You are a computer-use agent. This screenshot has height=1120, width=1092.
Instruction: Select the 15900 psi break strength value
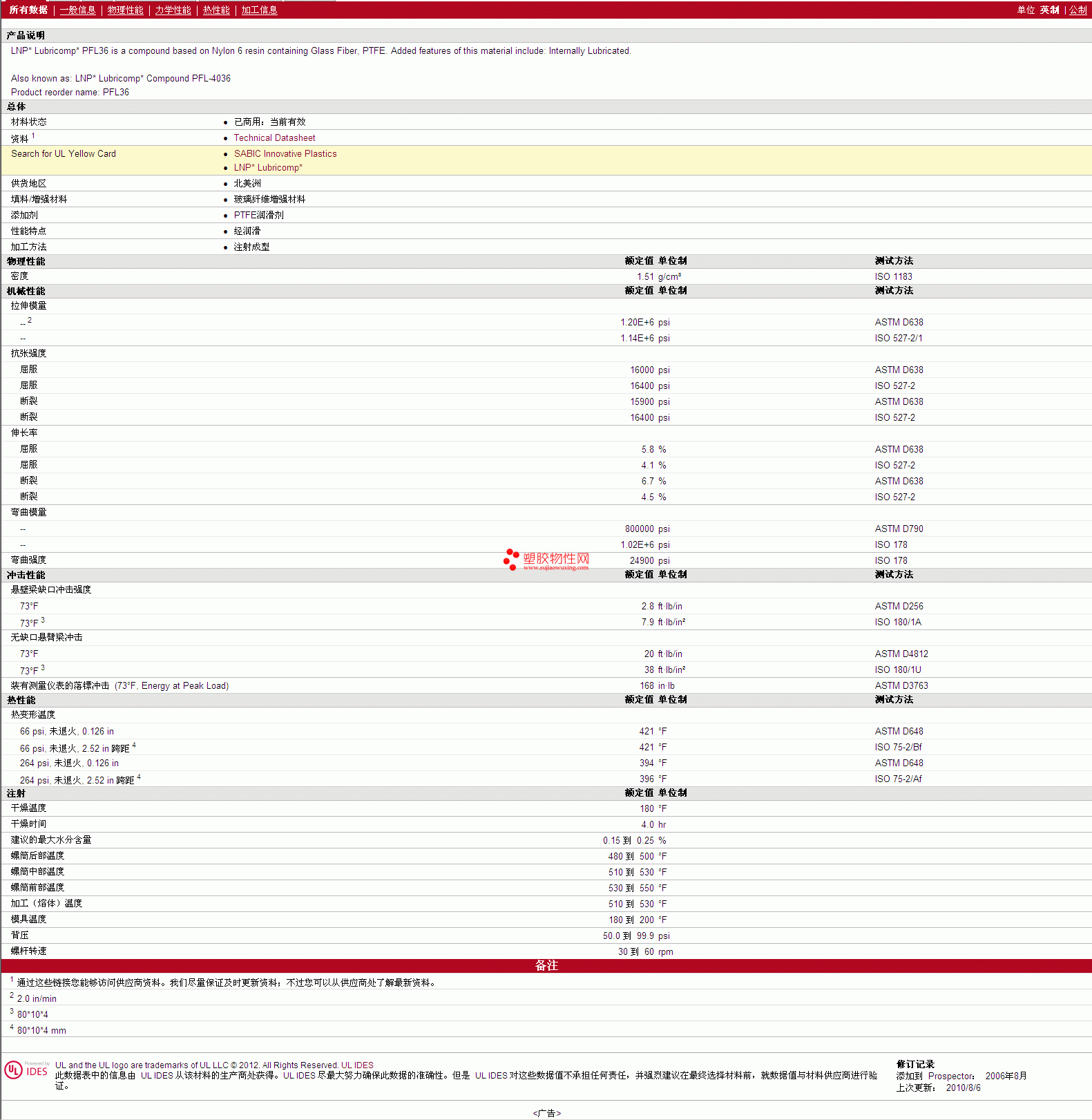pos(650,402)
